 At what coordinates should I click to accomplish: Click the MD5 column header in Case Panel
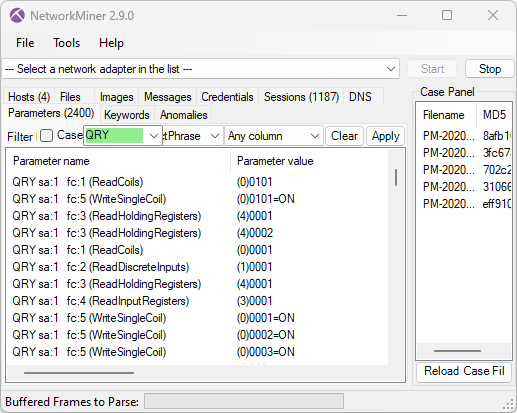point(494,115)
